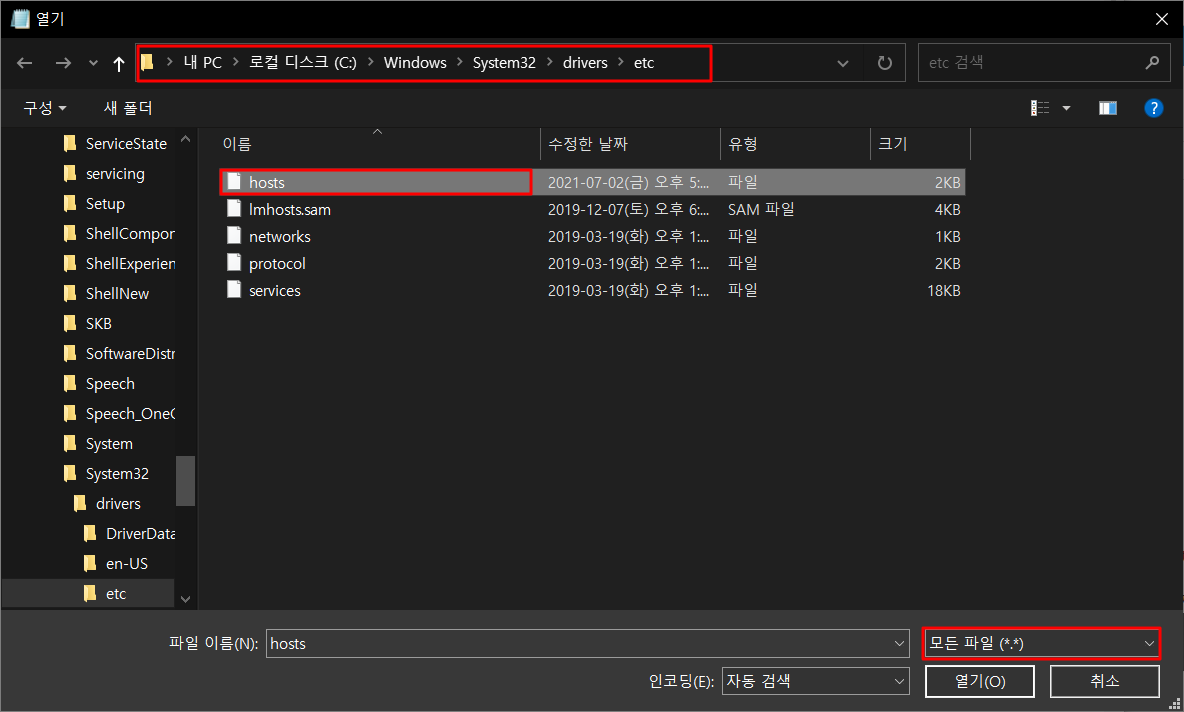The width and height of the screenshot is (1184, 712).
Task: Expand the file type filter dropdown
Action: click(x=1148, y=644)
